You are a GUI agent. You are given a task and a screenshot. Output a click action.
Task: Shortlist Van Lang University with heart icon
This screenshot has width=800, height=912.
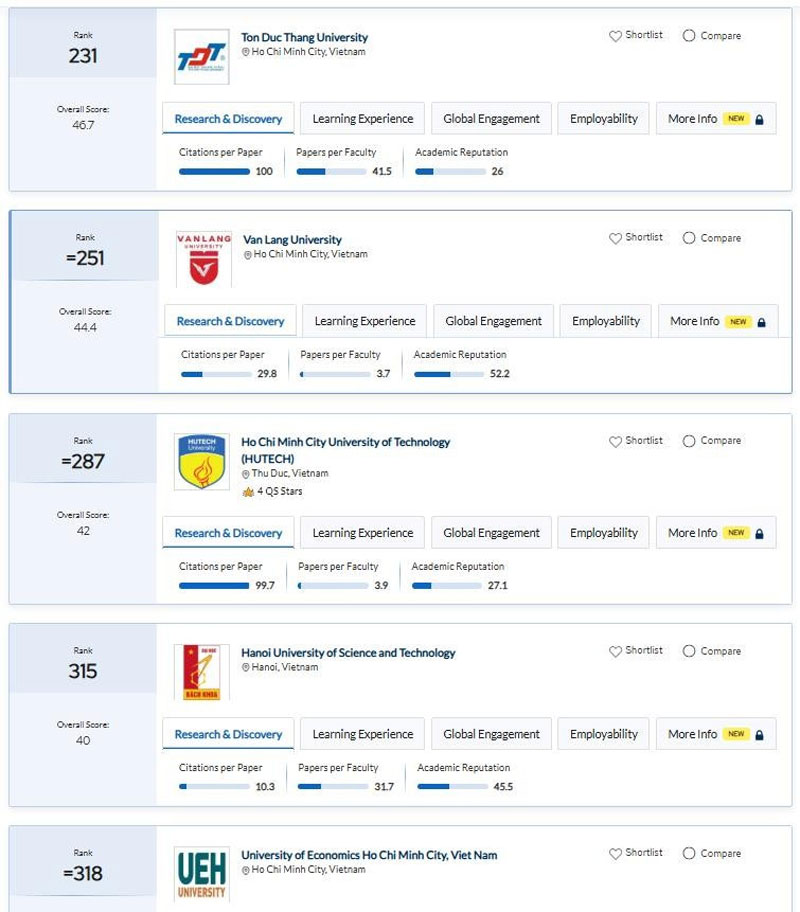click(615, 239)
